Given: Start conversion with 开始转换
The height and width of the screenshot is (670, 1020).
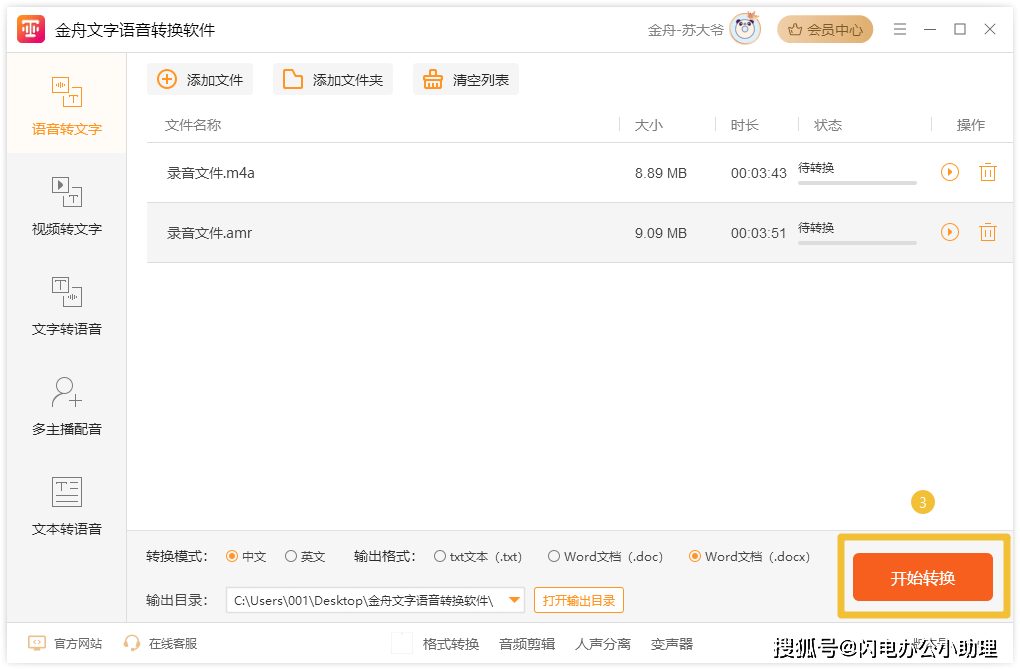Looking at the screenshot, I should point(922,577).
